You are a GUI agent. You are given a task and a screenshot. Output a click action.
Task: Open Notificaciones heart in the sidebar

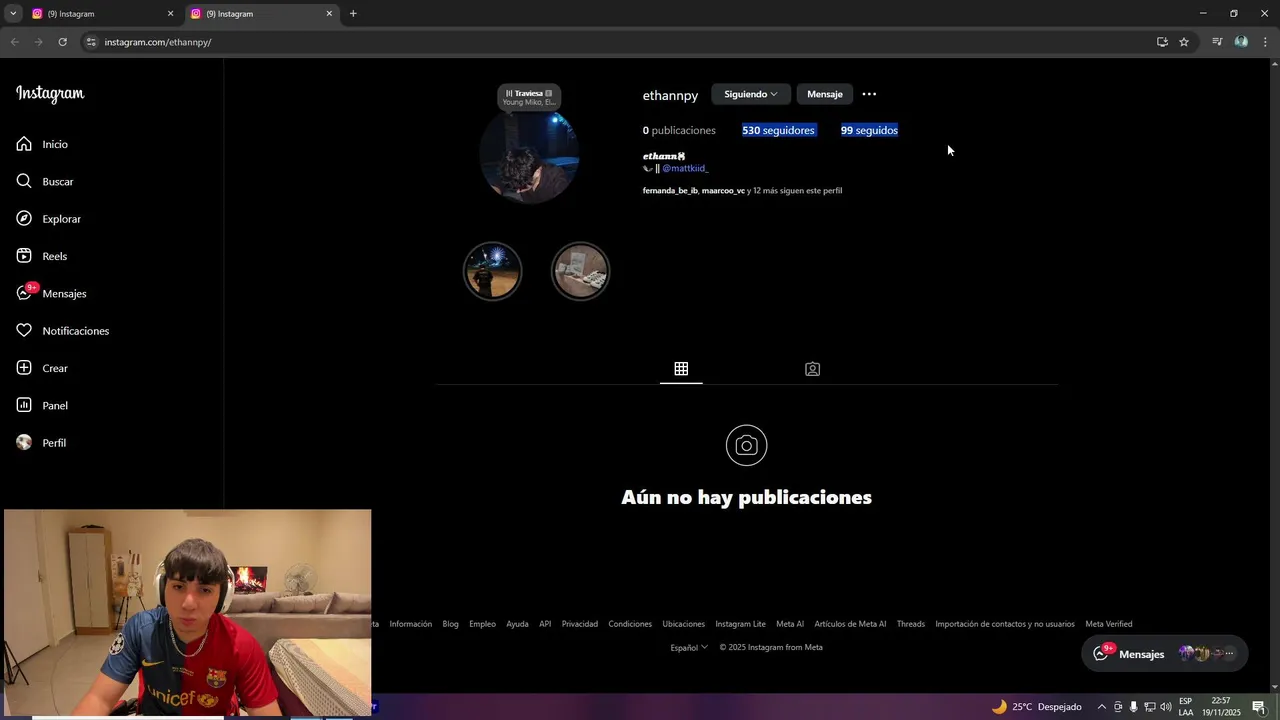(x=63, y=331)
